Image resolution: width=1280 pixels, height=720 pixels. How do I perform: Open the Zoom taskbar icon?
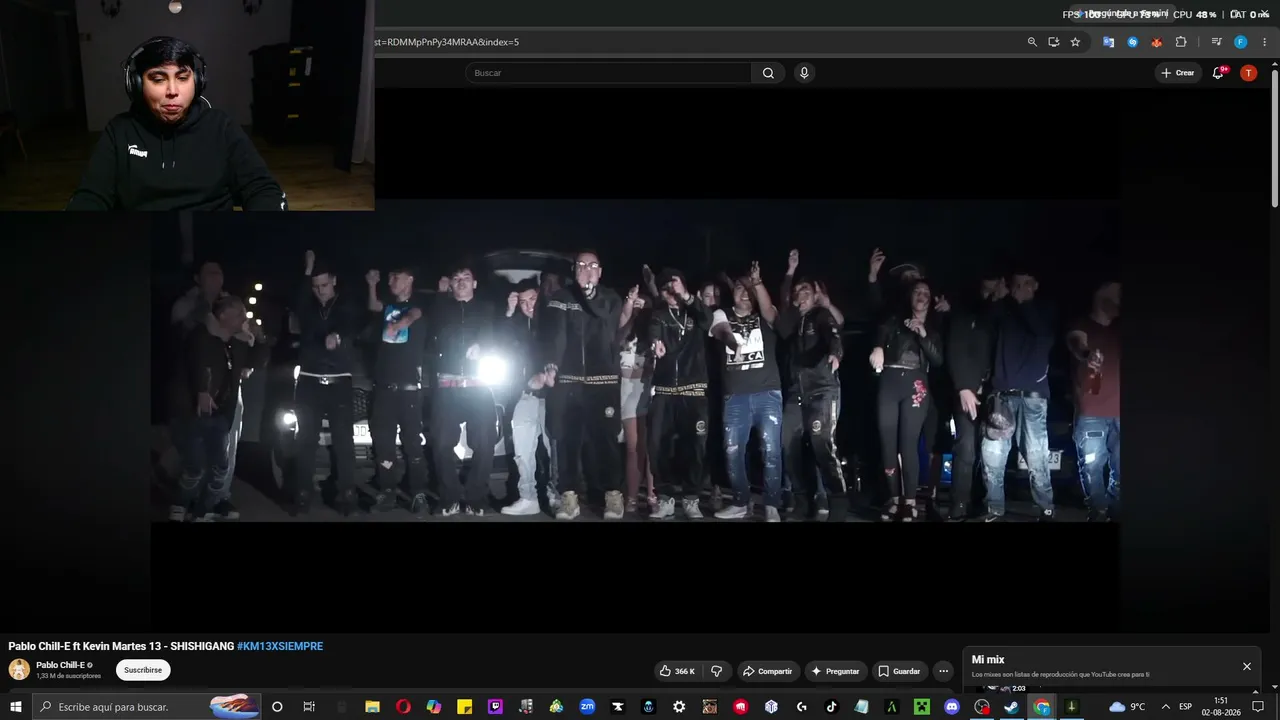click(587, 707)
